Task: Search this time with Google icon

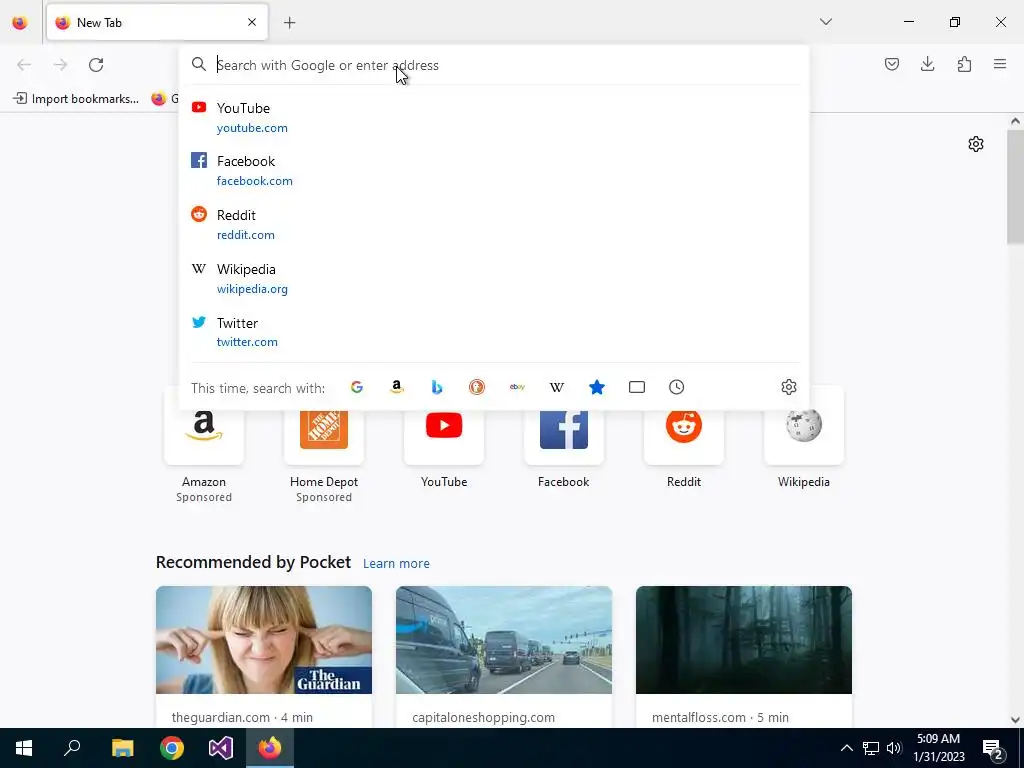Action: pyautogui.click(x=357, y=387)
